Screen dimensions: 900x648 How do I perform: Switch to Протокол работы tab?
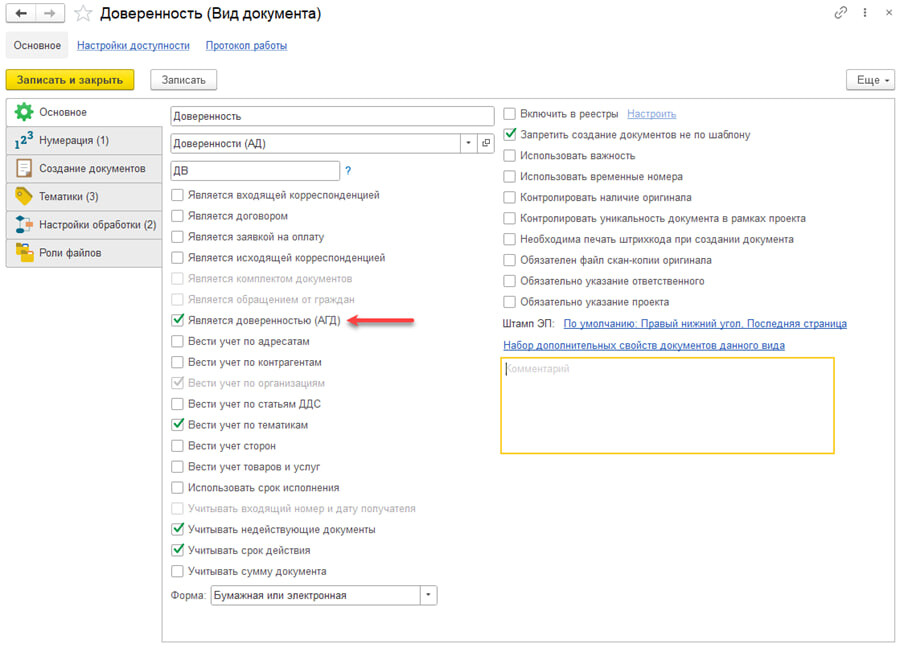[x=246, y=45]
